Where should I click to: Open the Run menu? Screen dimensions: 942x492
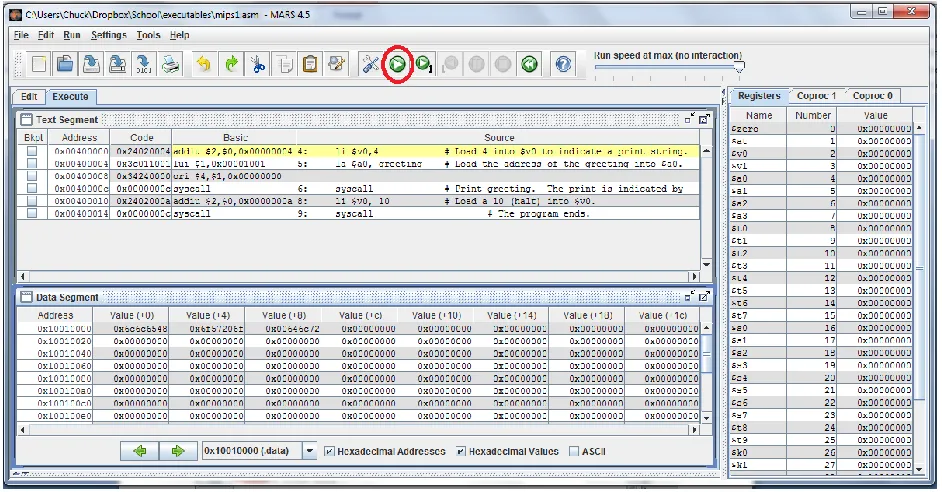click(72, 35)
